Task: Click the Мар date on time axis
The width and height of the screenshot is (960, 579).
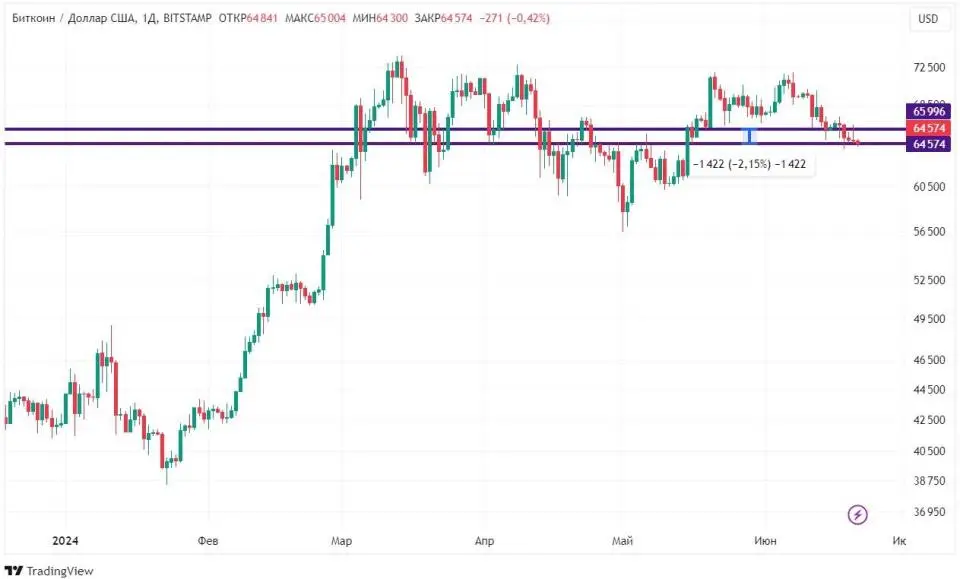Action: pyautogui.click(x=342, y=541)
